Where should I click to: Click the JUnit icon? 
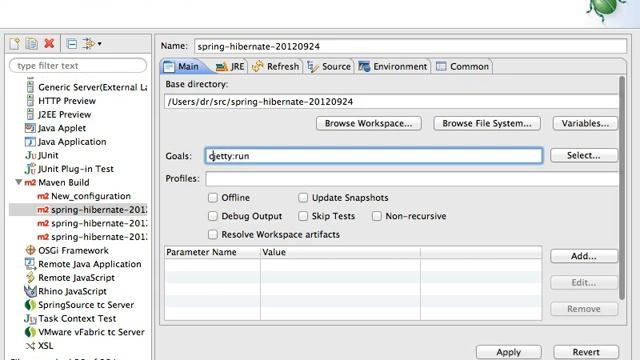click(31, 155)
